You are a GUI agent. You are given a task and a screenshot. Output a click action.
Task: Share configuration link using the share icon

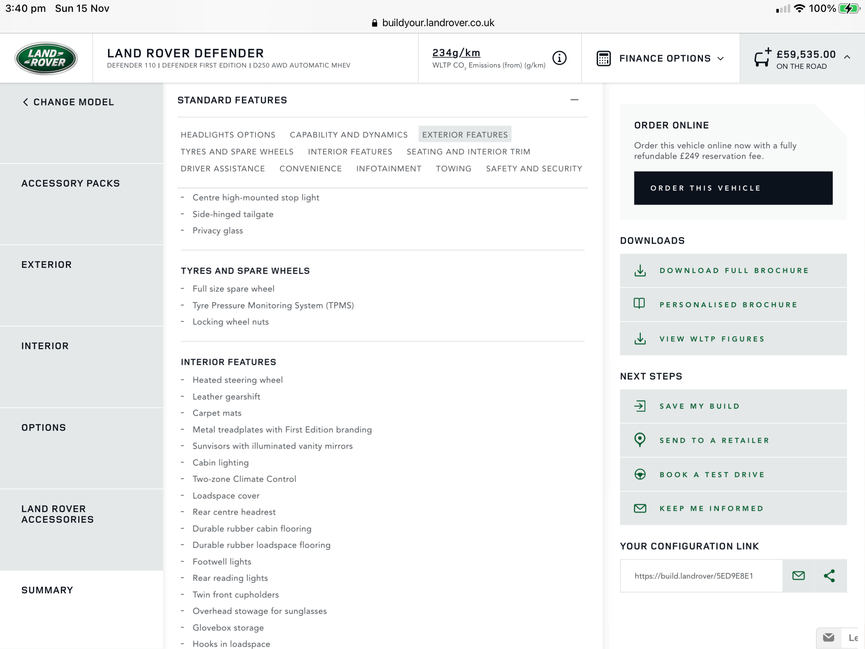829,576
